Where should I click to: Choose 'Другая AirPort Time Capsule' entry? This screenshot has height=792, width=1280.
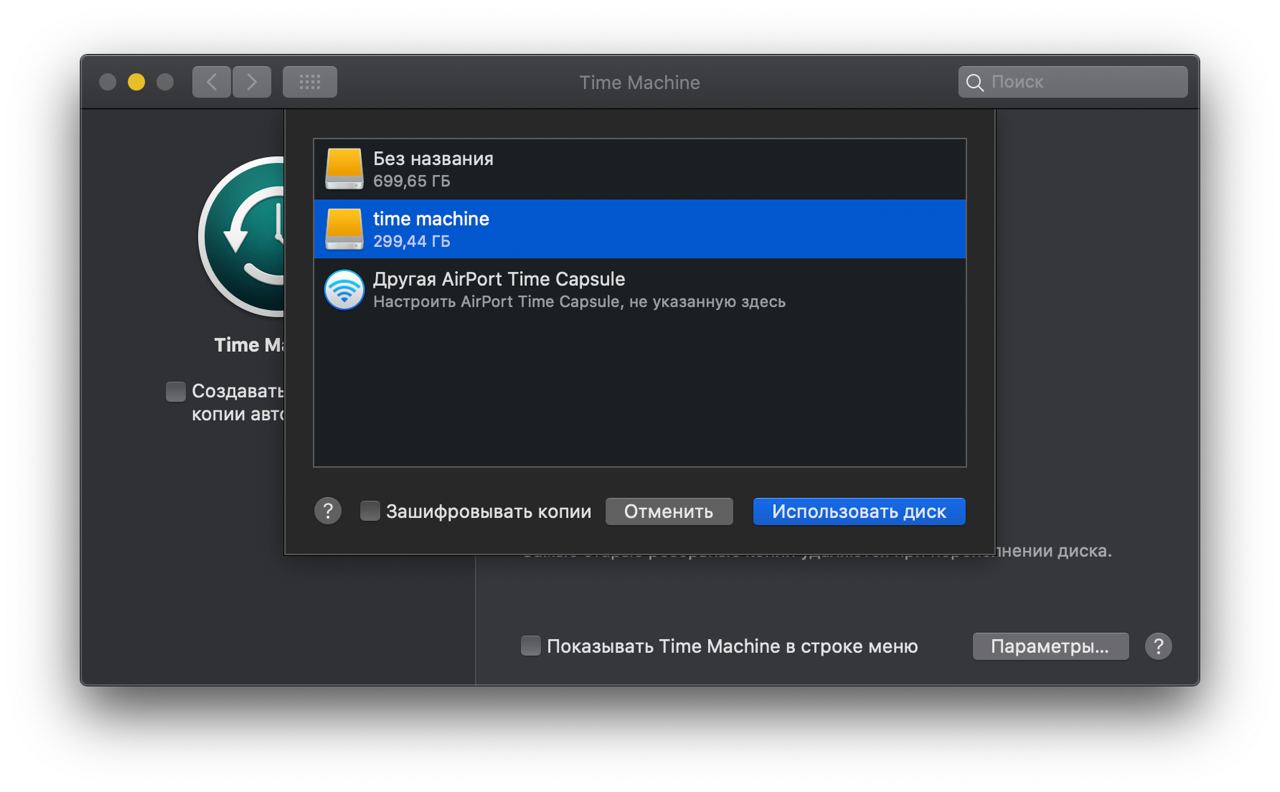[x=640, y=289]
